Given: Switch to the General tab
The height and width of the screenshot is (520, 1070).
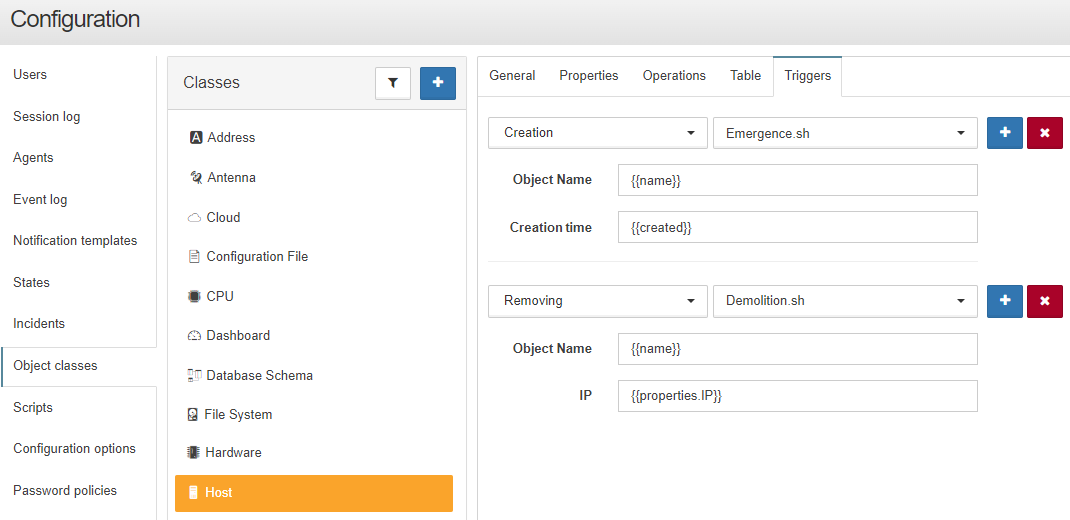Looking at the screenshot, I should (512, 76).
